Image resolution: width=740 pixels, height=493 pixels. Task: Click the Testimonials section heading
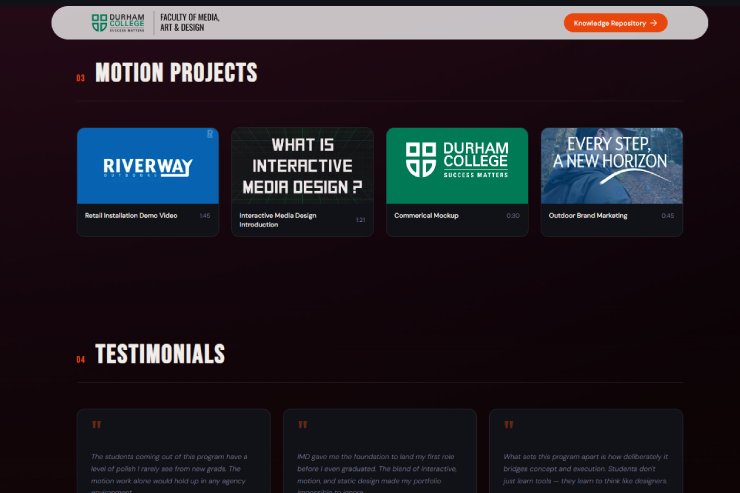pos(160,354)
